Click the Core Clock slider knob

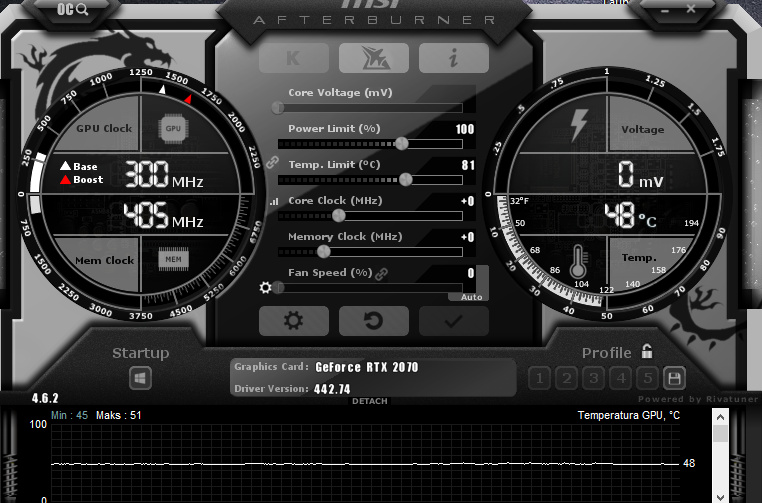click(339, 215)
